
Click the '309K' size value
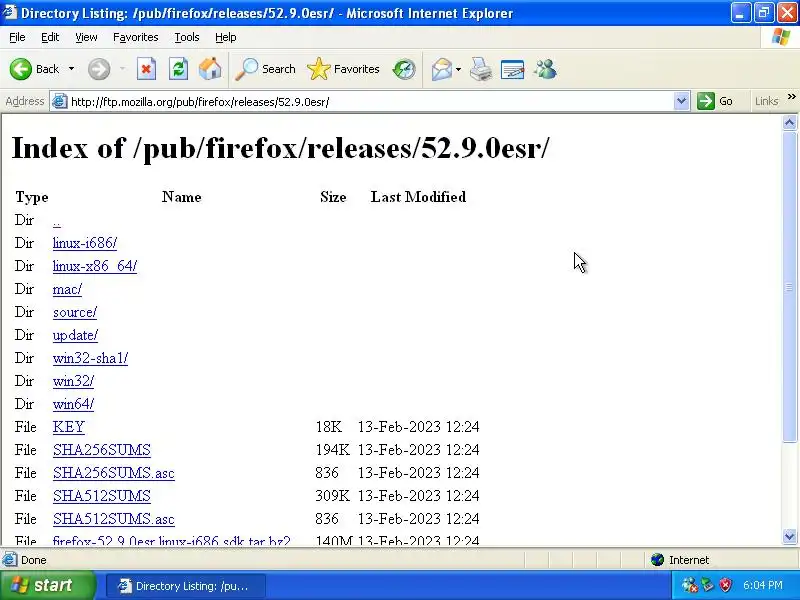(332, 495)
